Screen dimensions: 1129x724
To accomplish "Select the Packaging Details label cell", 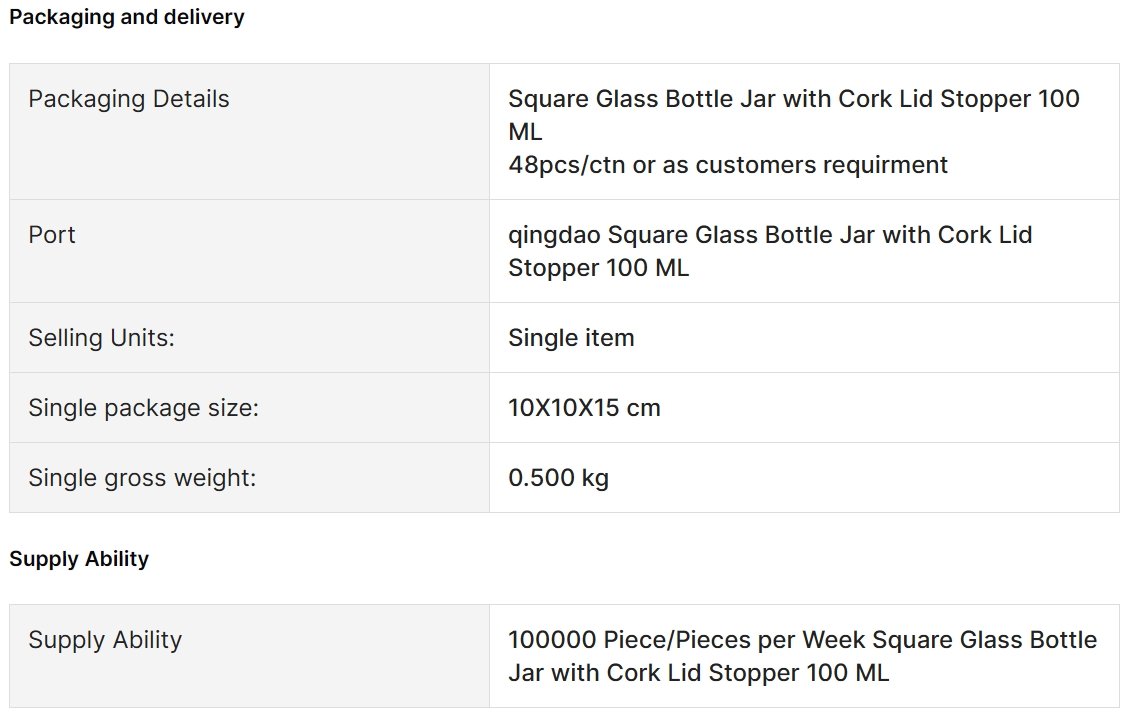I will [249, 132].
